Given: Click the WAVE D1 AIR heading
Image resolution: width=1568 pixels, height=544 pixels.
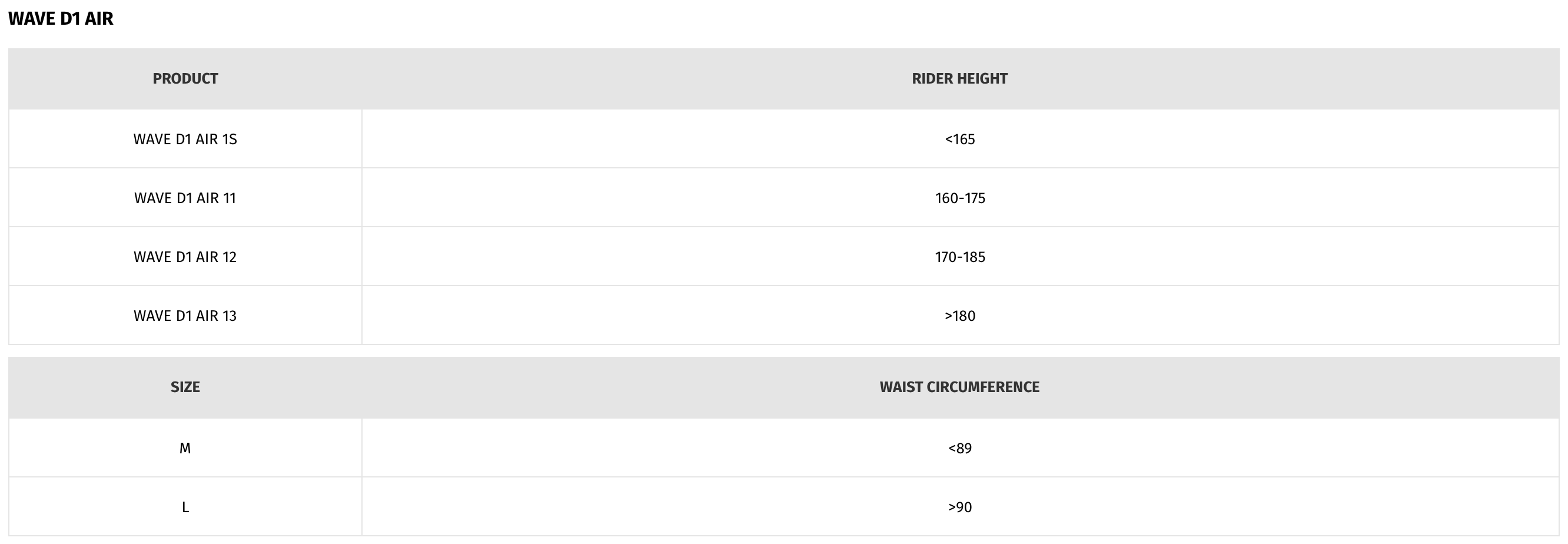Looking at the screenshot, I should 61,19.
